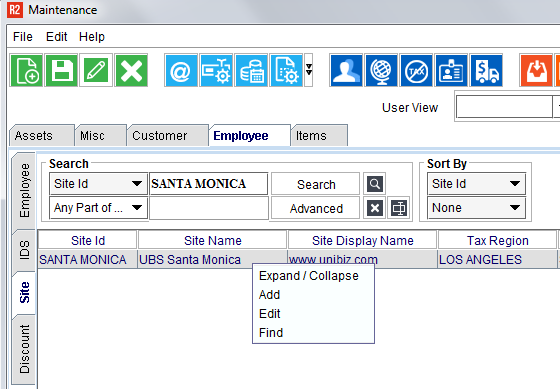The image size is (560, 389).
Task: Select the Employee top tab
Action: click(249, 135)
